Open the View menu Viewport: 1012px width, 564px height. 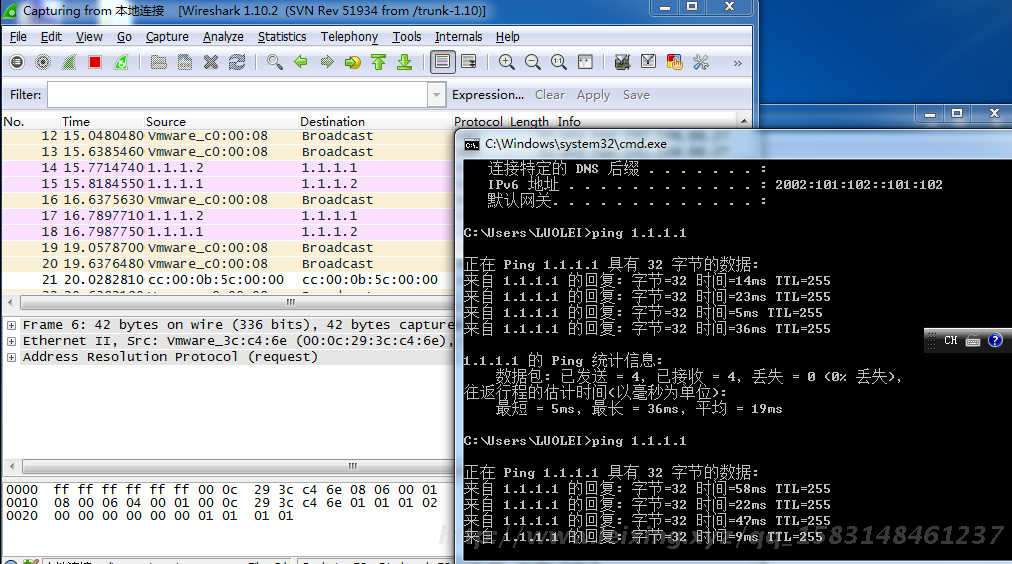(89, 37)
